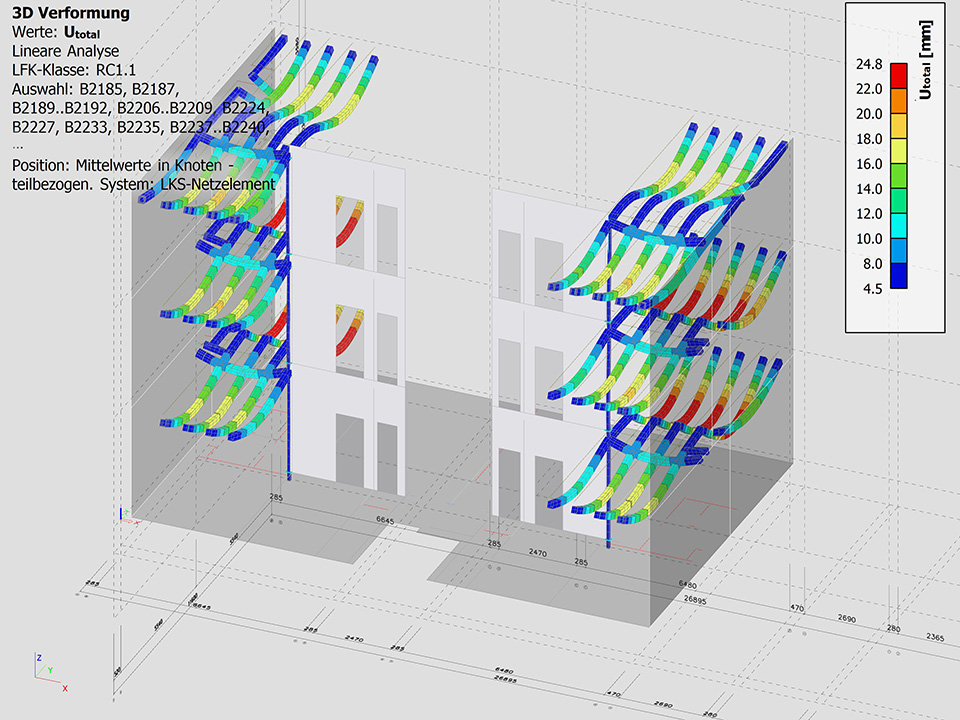Select the dark blue legend swatch
Viewport: 960px width, 720px height.
pyautogui.click(x=899, y=276)
